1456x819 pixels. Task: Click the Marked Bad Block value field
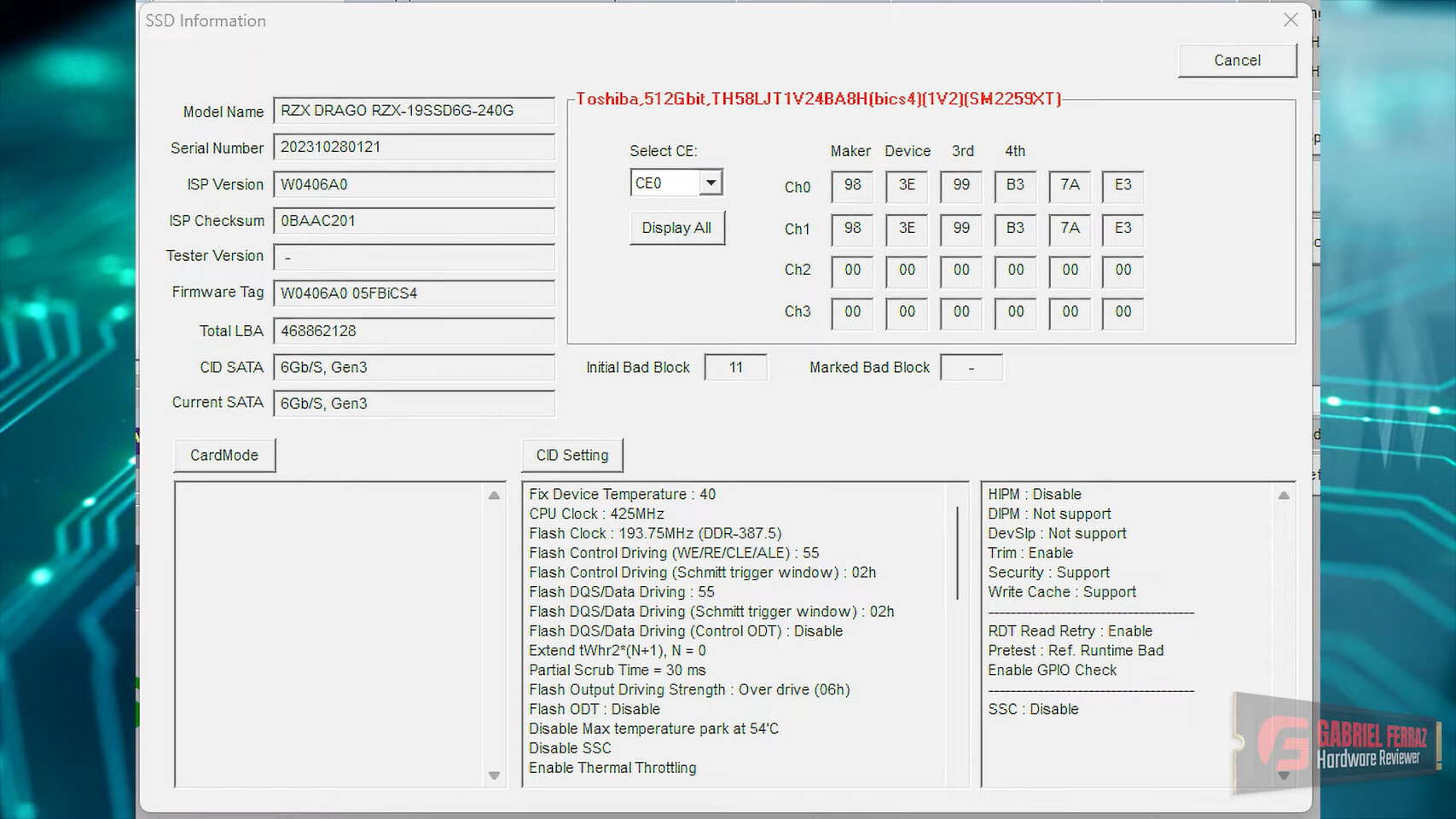(972, 368)
